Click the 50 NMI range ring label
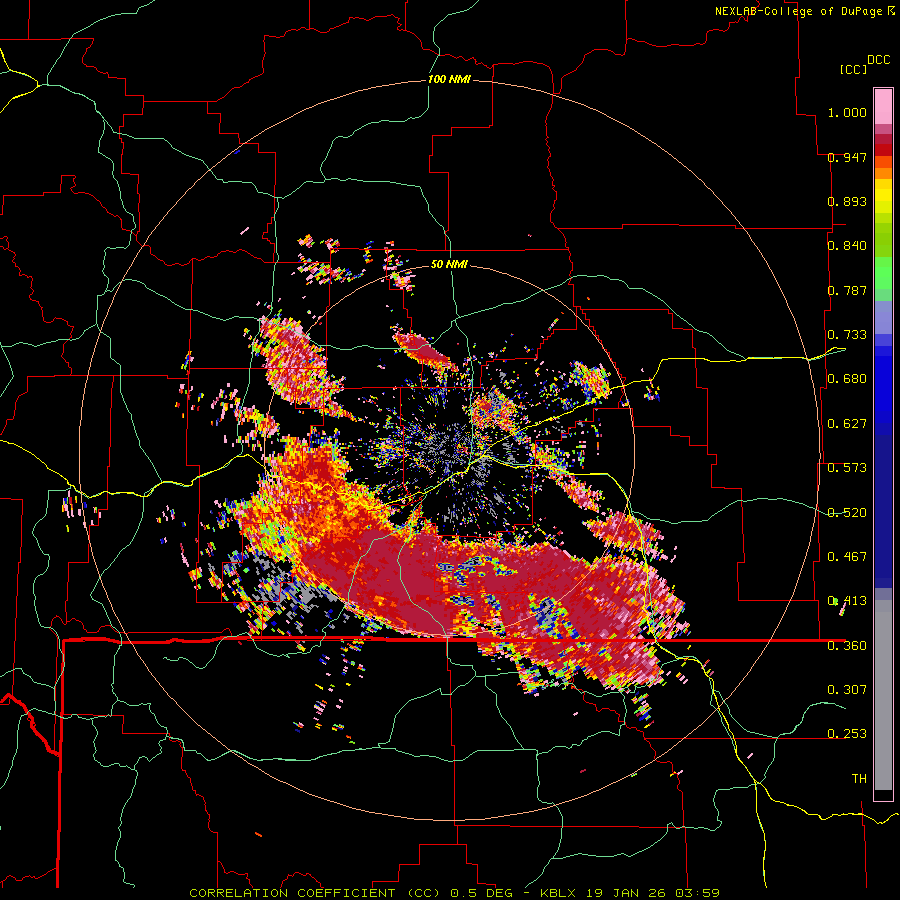 449,264
